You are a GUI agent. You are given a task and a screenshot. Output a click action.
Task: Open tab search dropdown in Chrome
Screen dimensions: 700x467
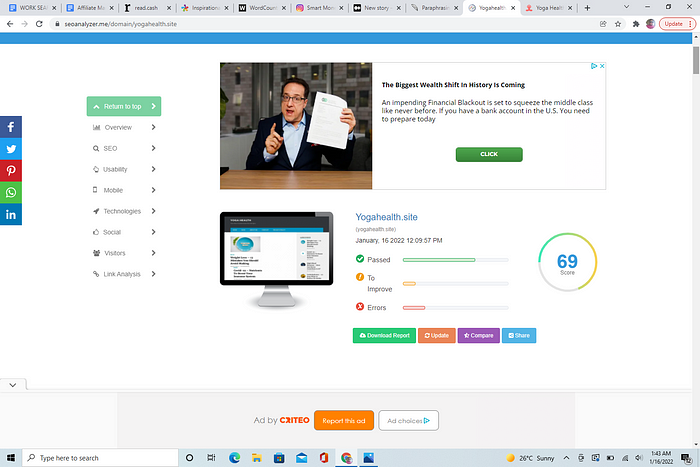click(626, 7)
